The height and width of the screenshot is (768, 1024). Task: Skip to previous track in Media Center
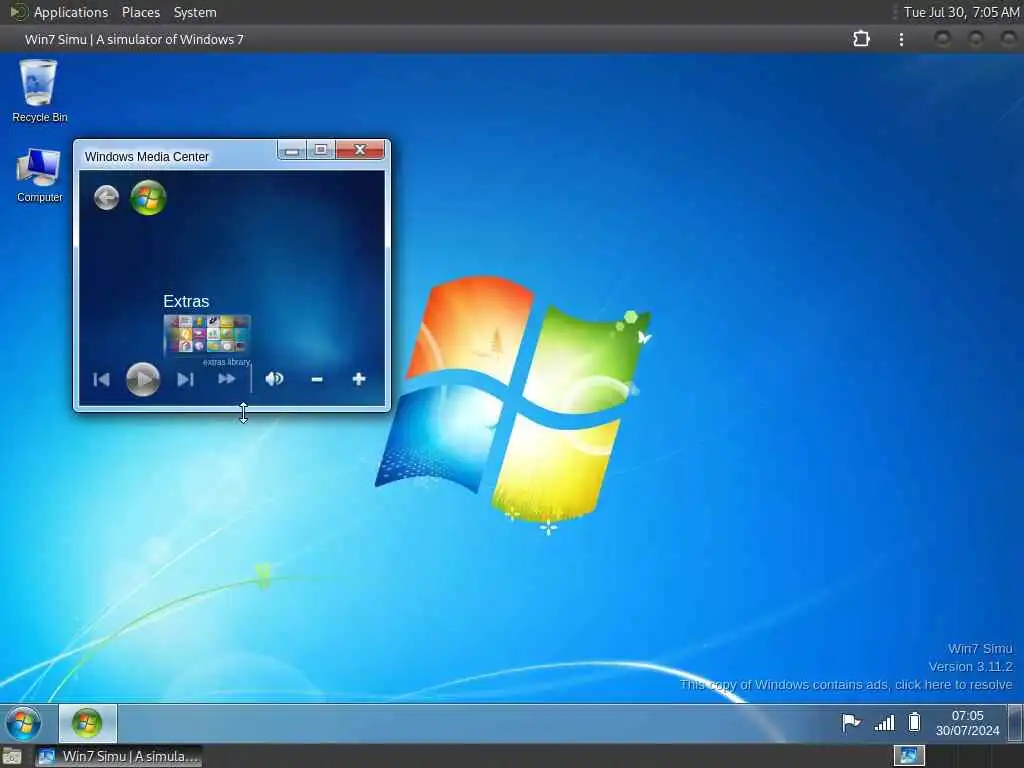tap(101, 379)
